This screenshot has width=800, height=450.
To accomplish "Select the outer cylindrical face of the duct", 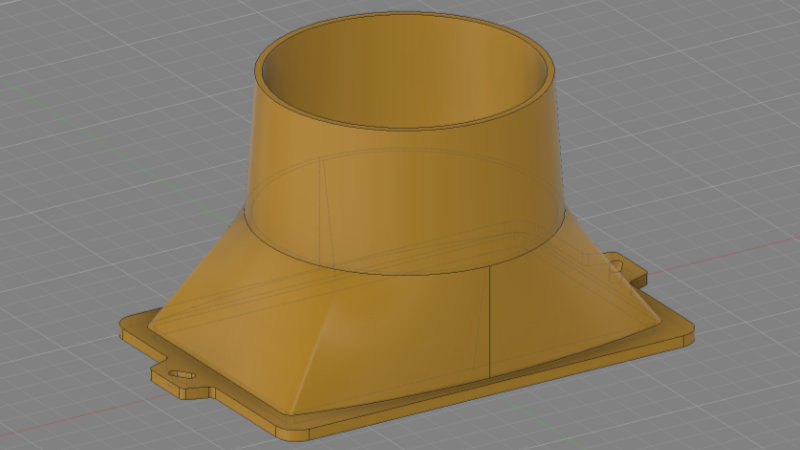I will tap(403, 199).
